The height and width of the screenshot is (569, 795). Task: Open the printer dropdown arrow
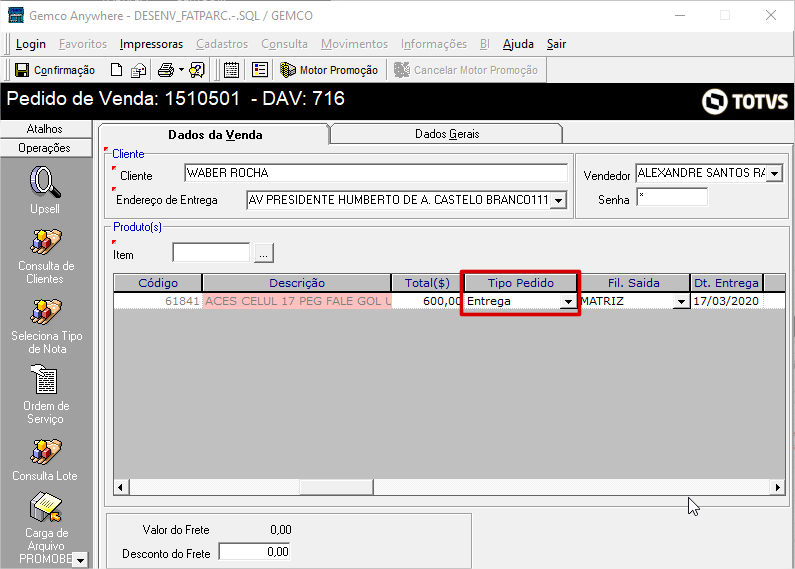point(181,70)
